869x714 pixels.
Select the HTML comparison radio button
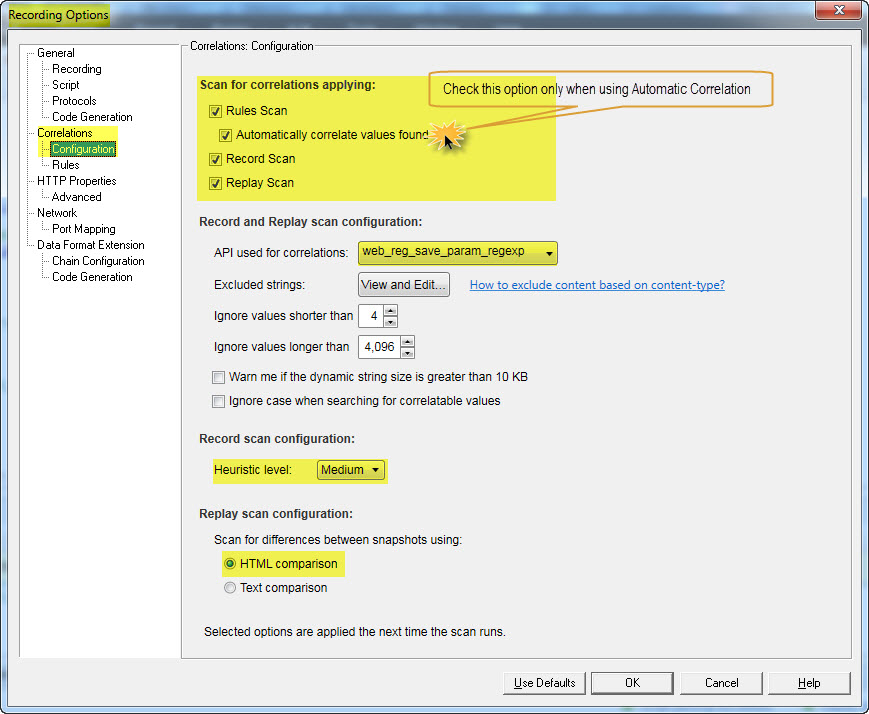230,564
